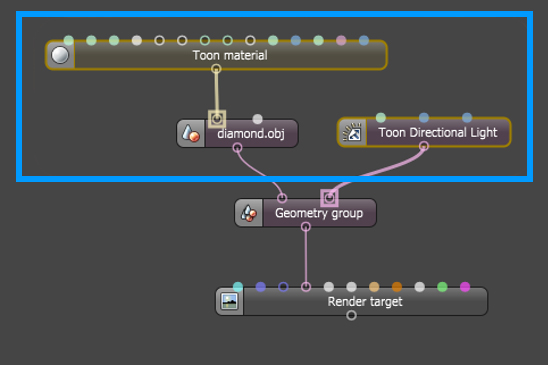The height and width of the screenshot is (365, 548).
Task: Click the Toon Directional Light output pin
Action: [x=424, y=146]
